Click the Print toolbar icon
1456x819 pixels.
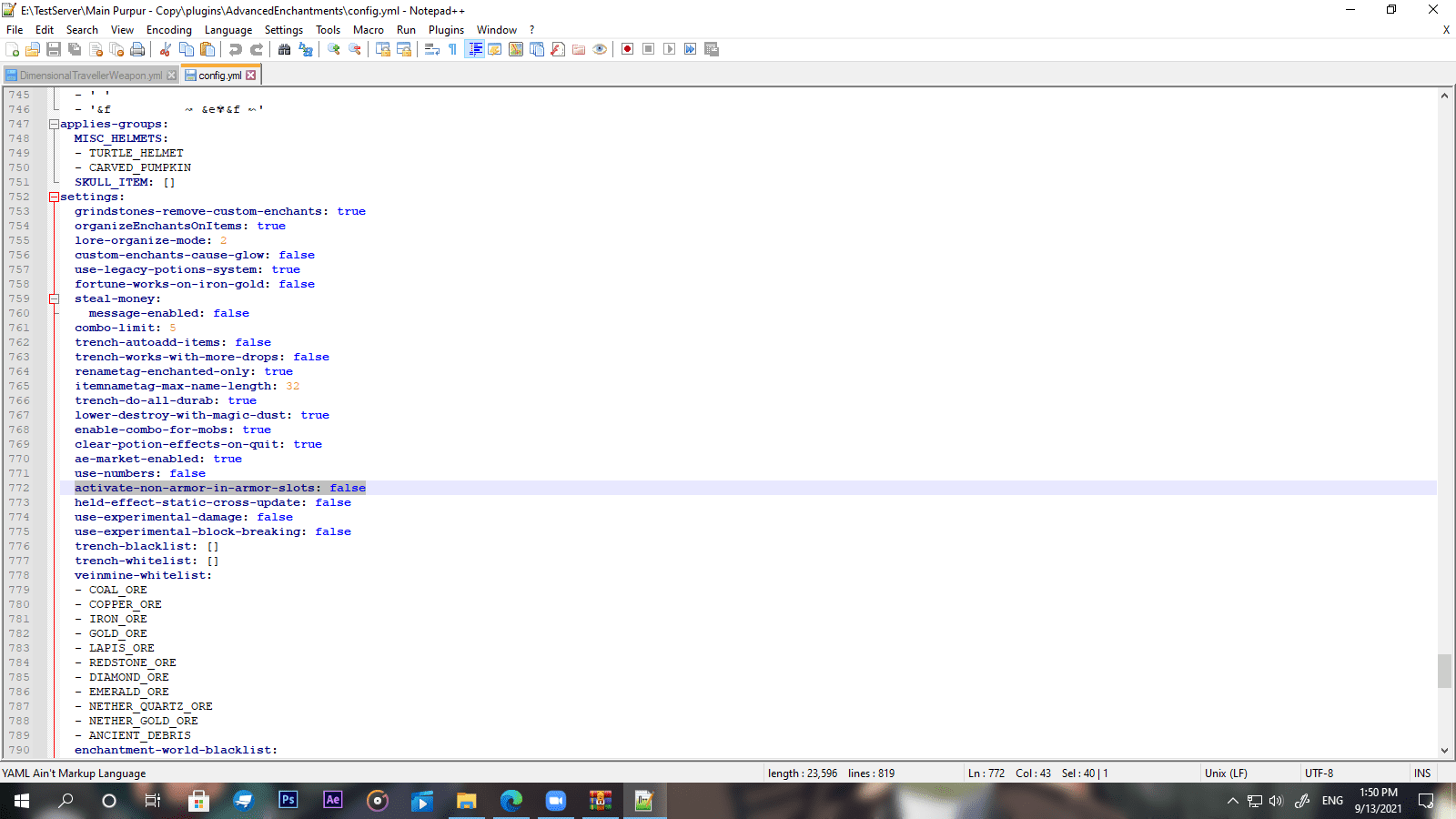137,49
